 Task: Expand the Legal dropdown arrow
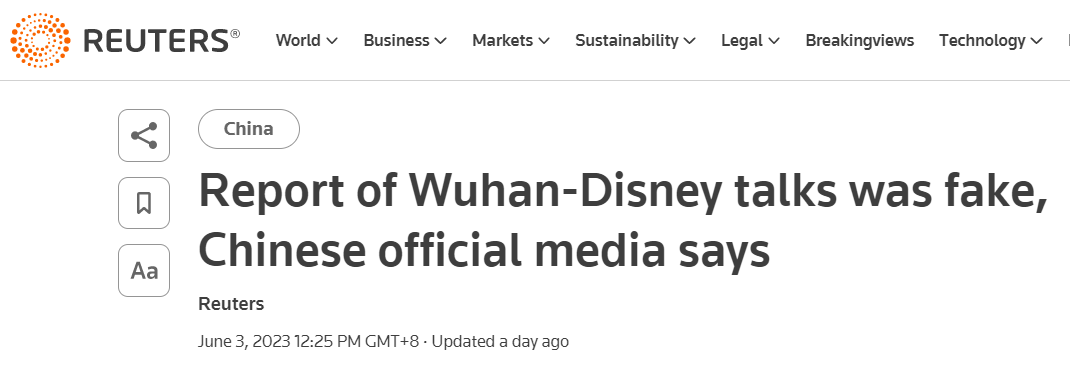tap(774, 41)
